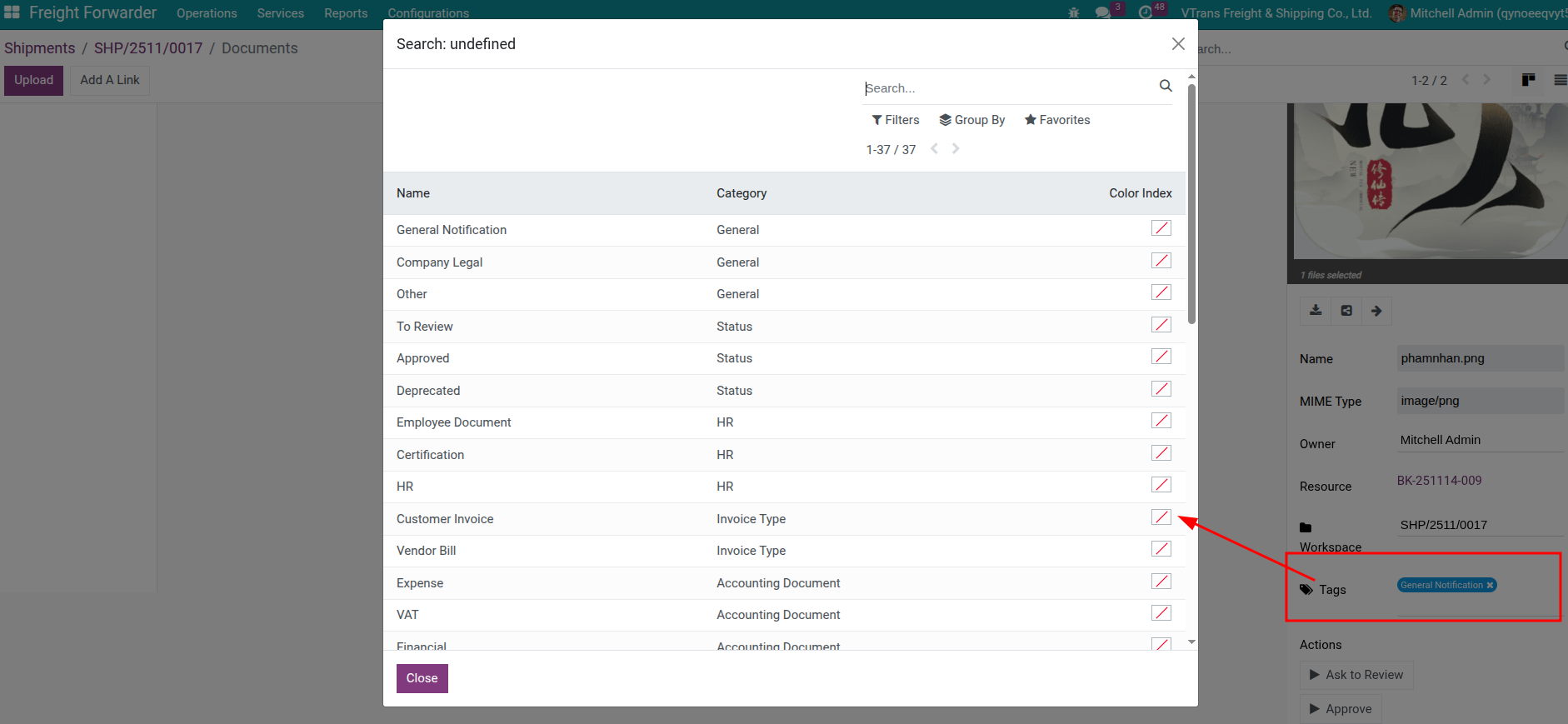The height and width of the screenshot is (724, 1568).
Task: Open the activities clock icon
Action: coord(1146,12)
